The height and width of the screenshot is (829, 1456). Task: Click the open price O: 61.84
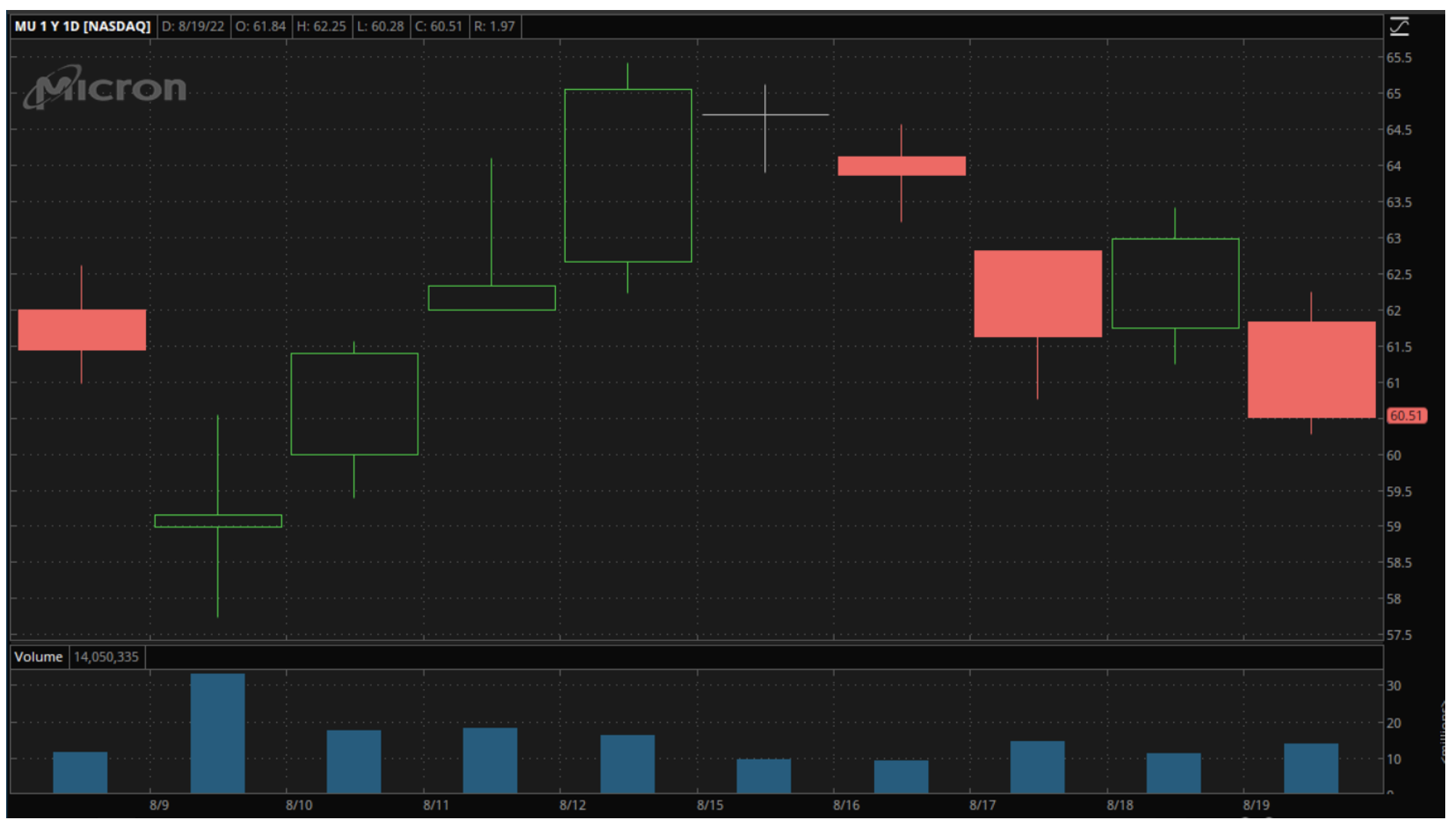261,26
